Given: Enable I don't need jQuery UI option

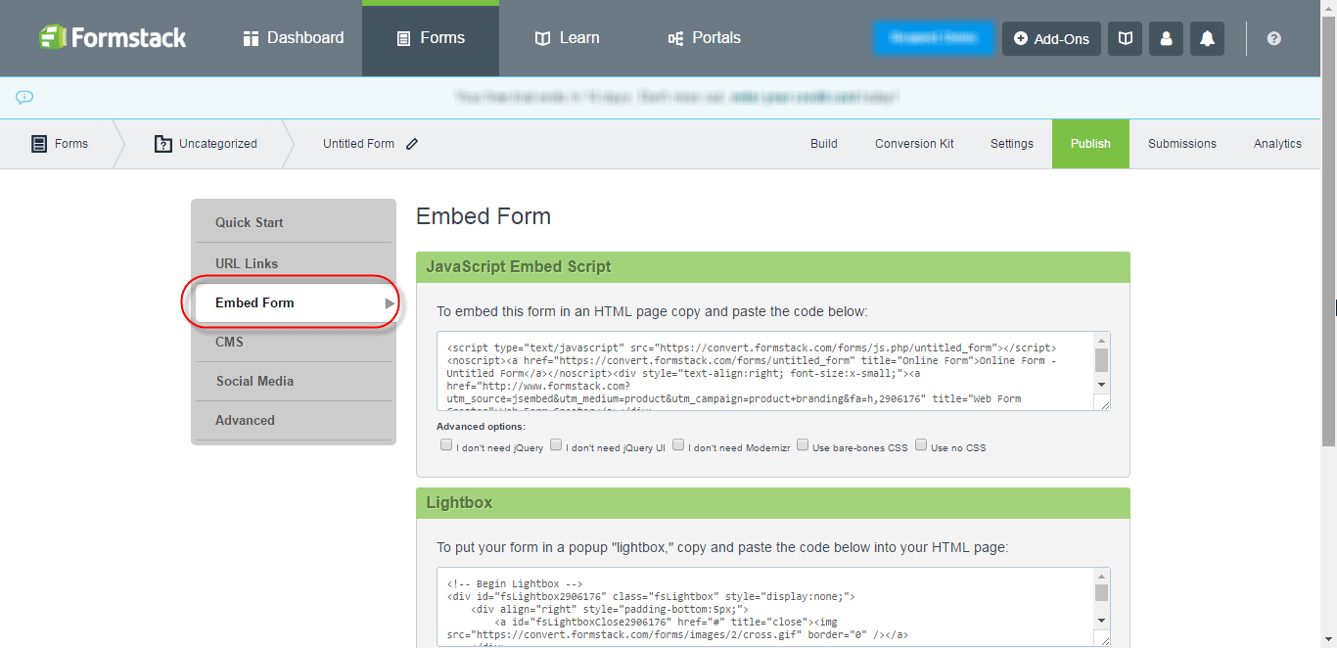Looking at the screenshot, I should pos(556,445).
